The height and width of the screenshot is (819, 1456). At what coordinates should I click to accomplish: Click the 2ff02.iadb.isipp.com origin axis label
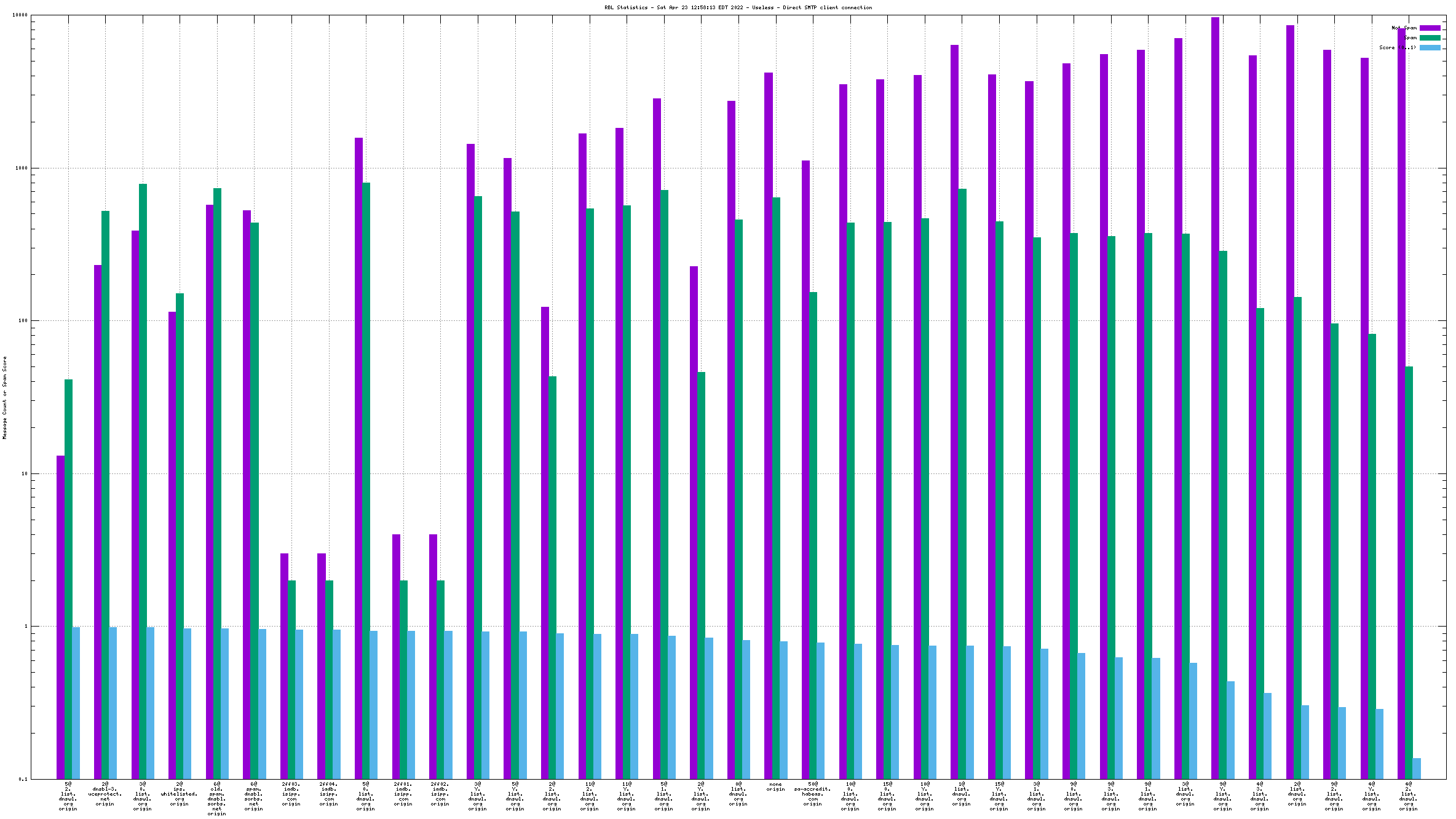click(440, 794)
